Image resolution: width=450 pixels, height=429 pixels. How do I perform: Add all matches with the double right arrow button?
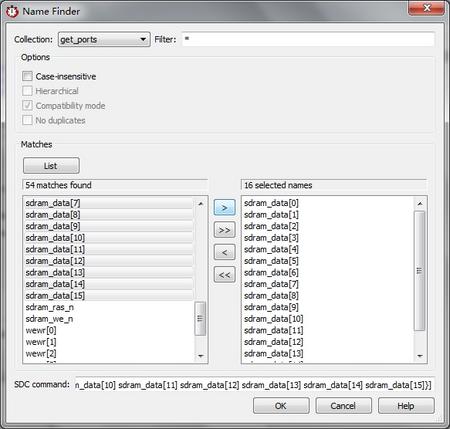click(x=224, y=230)
